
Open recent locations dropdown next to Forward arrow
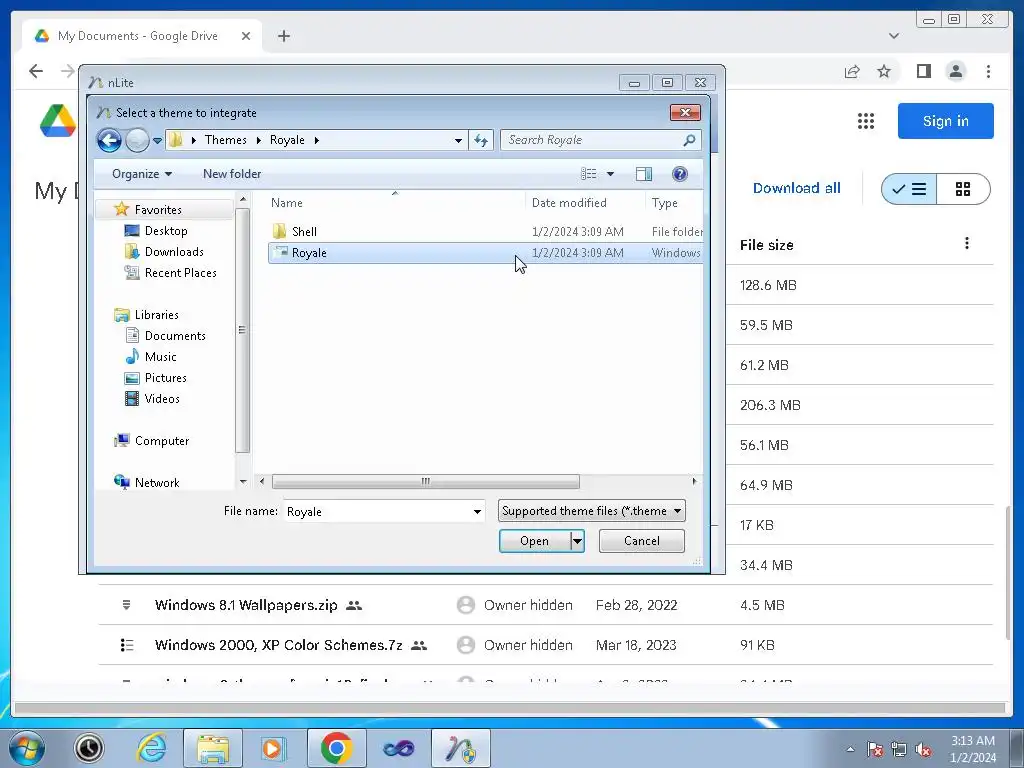click(x=157, y=140)
